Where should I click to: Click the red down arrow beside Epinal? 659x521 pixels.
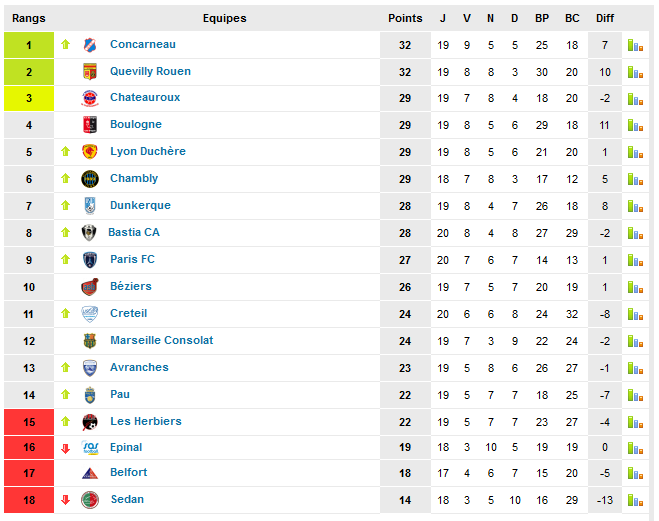65,449
